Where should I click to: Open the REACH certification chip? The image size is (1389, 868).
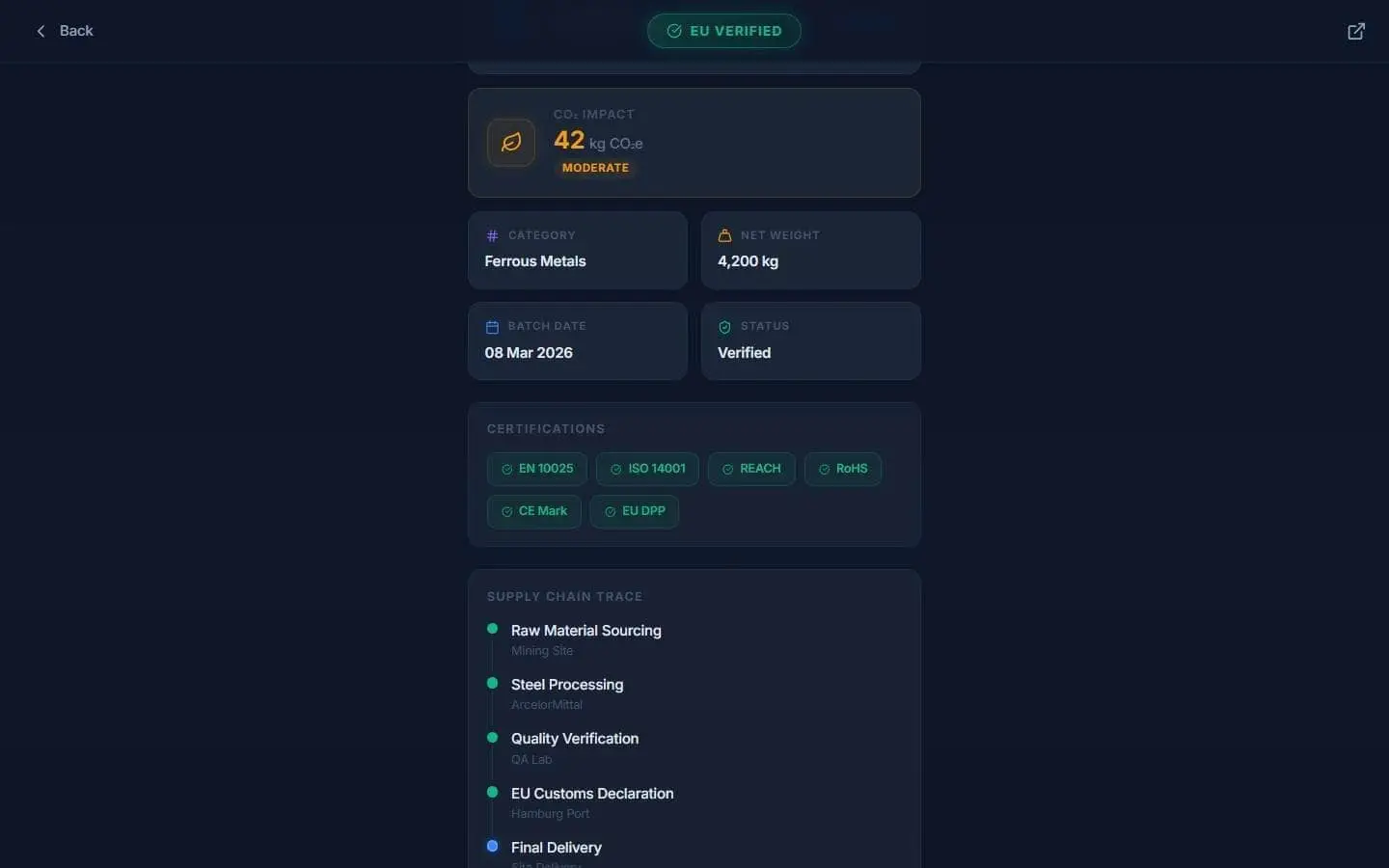tap(751, 469)
